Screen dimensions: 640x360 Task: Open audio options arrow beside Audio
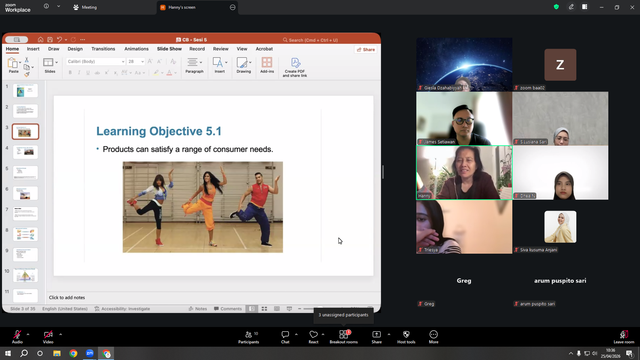pyautogui.click(x=28, y=334)
